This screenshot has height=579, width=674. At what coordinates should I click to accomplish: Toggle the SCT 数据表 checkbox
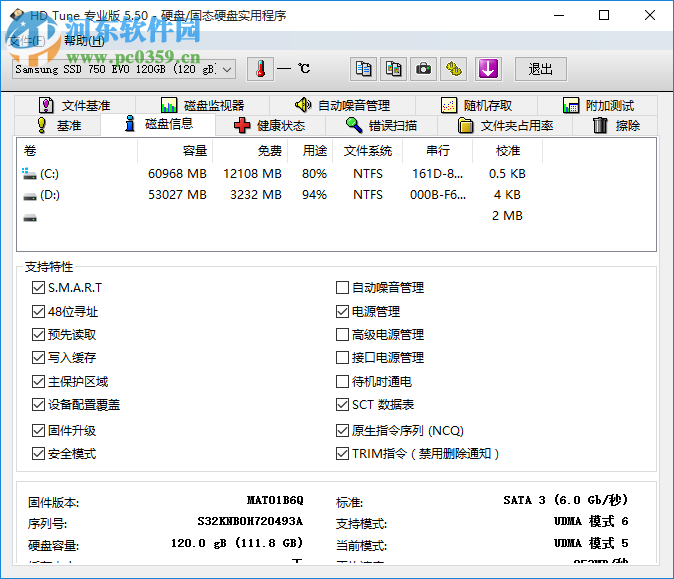[x=342, y=404]
